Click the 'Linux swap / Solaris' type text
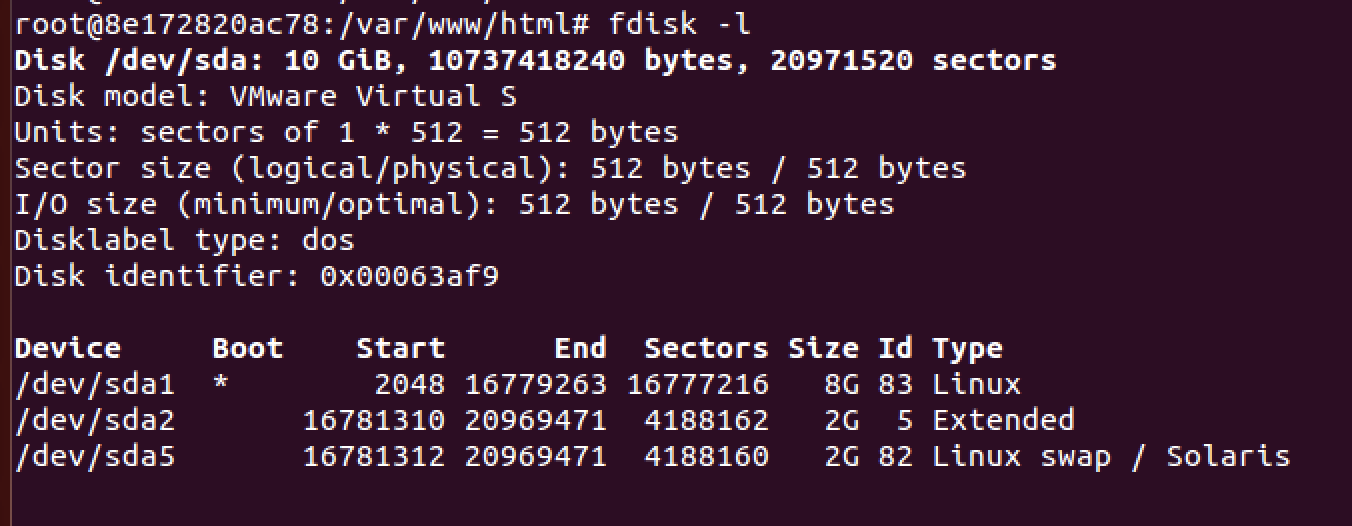The height and width of the screenshot is (526, 1352). click(x=1111, y=457)
